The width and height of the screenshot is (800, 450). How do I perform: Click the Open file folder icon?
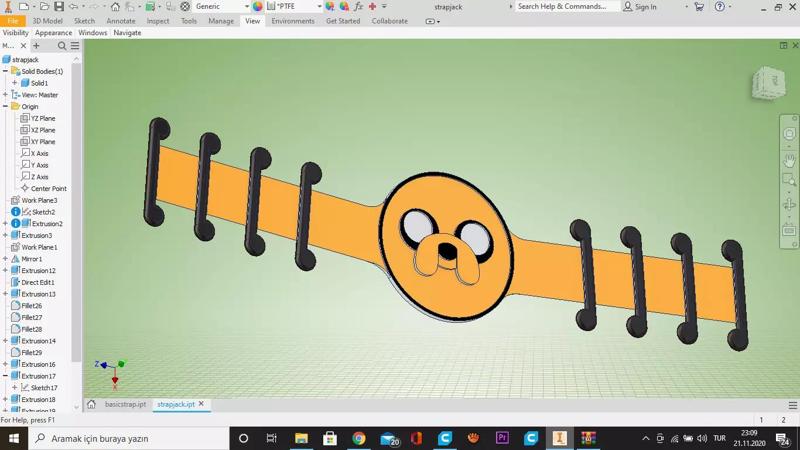tap(44, 7)
